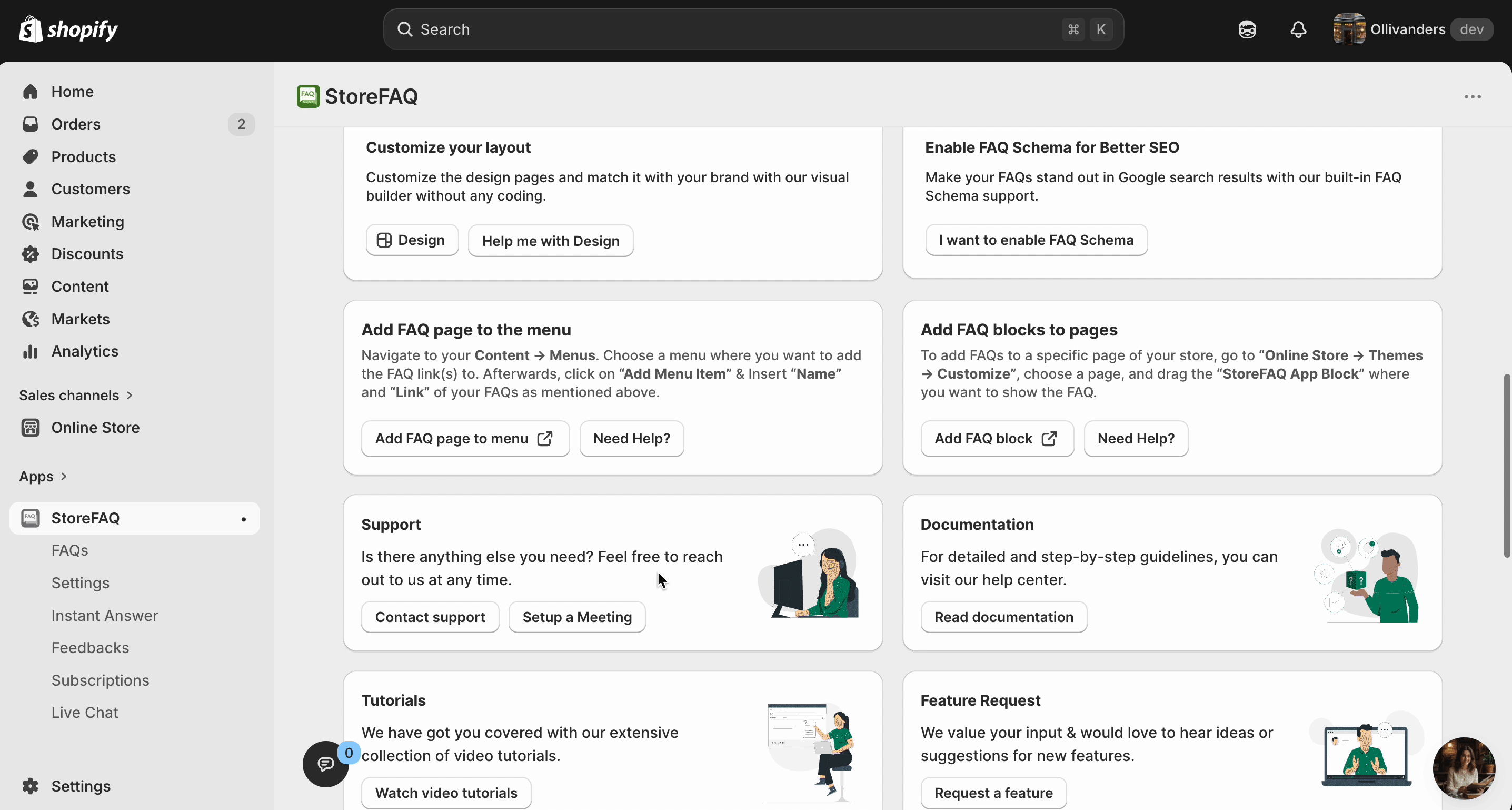Click the Customers person icon
Viewport: 1512px width, 810px height.
click(x=30, y=189)
